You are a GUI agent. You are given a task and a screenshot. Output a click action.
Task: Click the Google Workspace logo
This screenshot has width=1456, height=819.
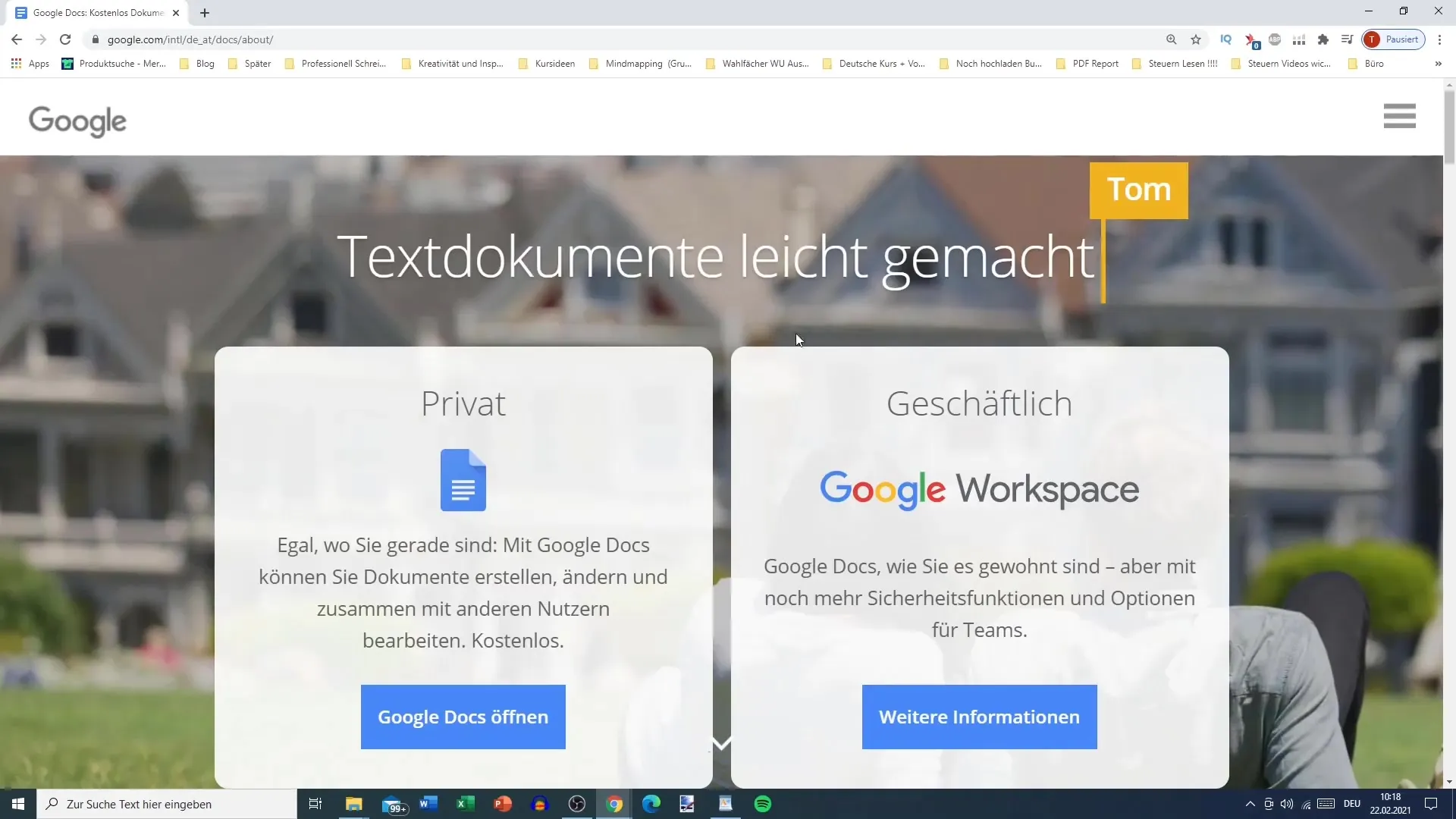979,489
